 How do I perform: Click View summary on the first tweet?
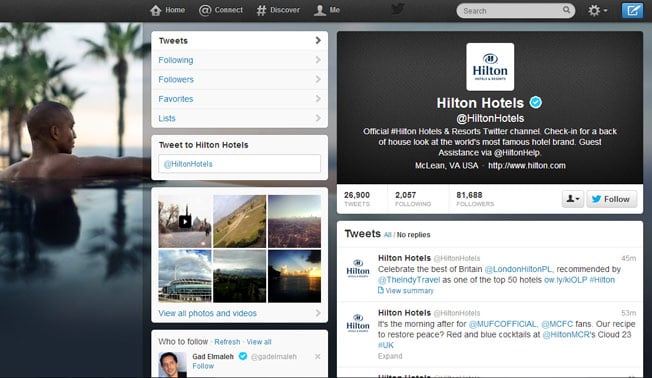coord(405,291)
